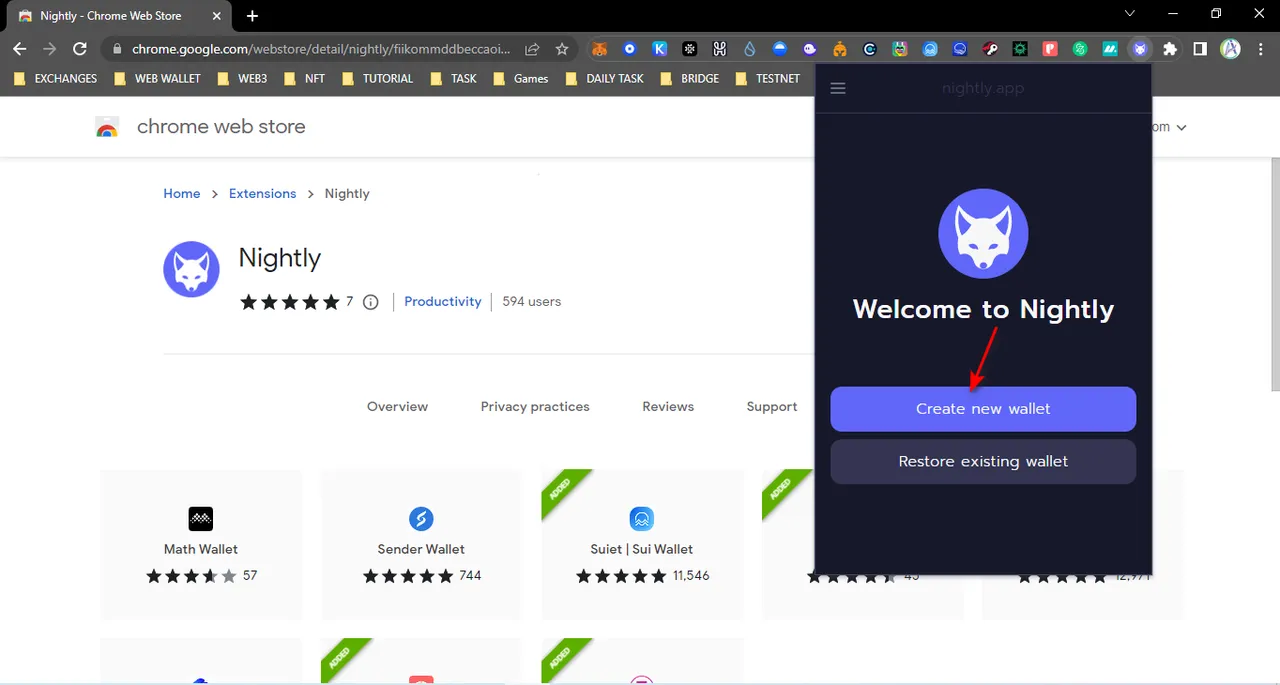Image resolution: width=1280 pixels, height=685 pixels.
Task: Click the Math Wallet logo icon
Action: click(x=201, y=519)
